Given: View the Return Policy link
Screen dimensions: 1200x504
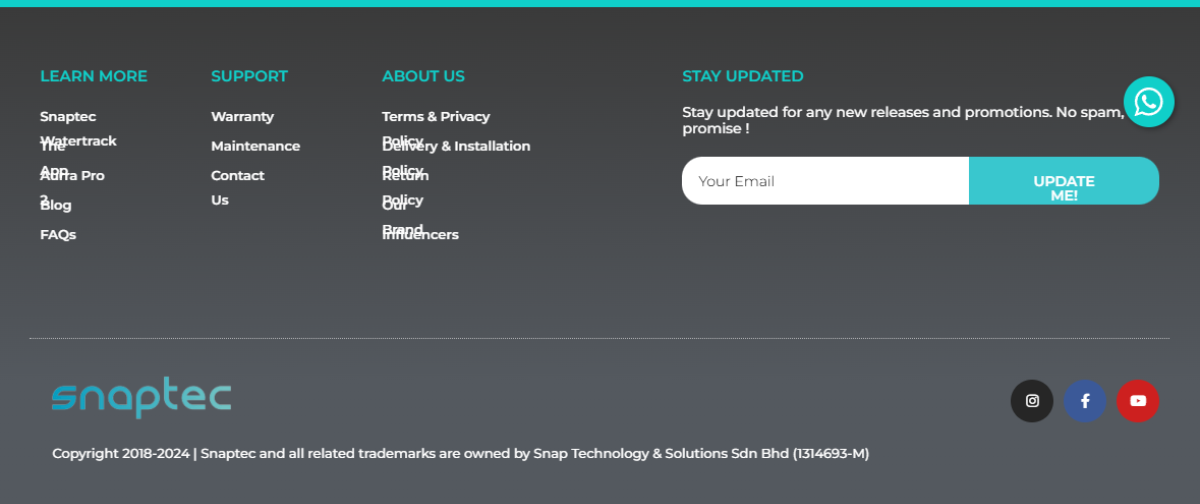Looking at the screenshot, I should click(x=405, y=187).
